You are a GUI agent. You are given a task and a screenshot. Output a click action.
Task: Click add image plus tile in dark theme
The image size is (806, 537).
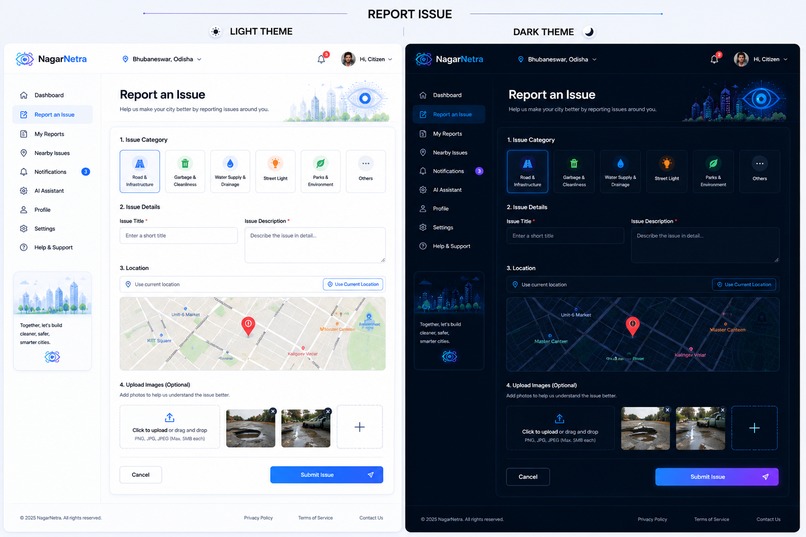click(754, 428)
